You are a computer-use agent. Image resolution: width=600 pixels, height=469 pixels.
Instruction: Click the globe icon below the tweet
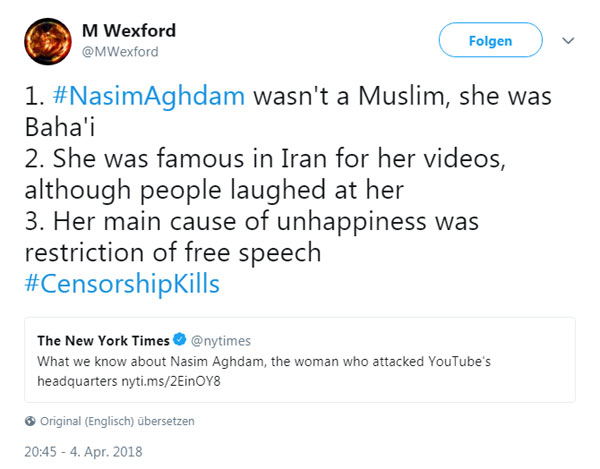click(x=30, y=419)
